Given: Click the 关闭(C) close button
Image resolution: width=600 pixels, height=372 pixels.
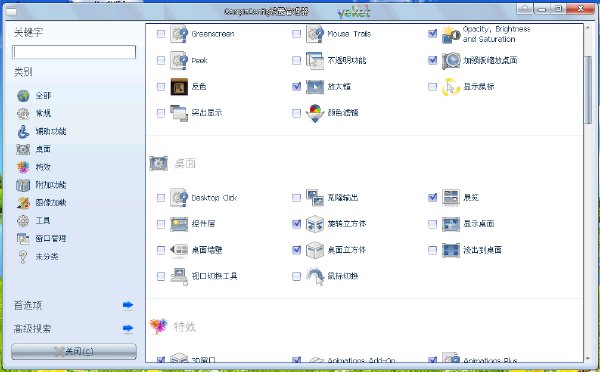Looking at the screenshot, I should coord(74,351).
